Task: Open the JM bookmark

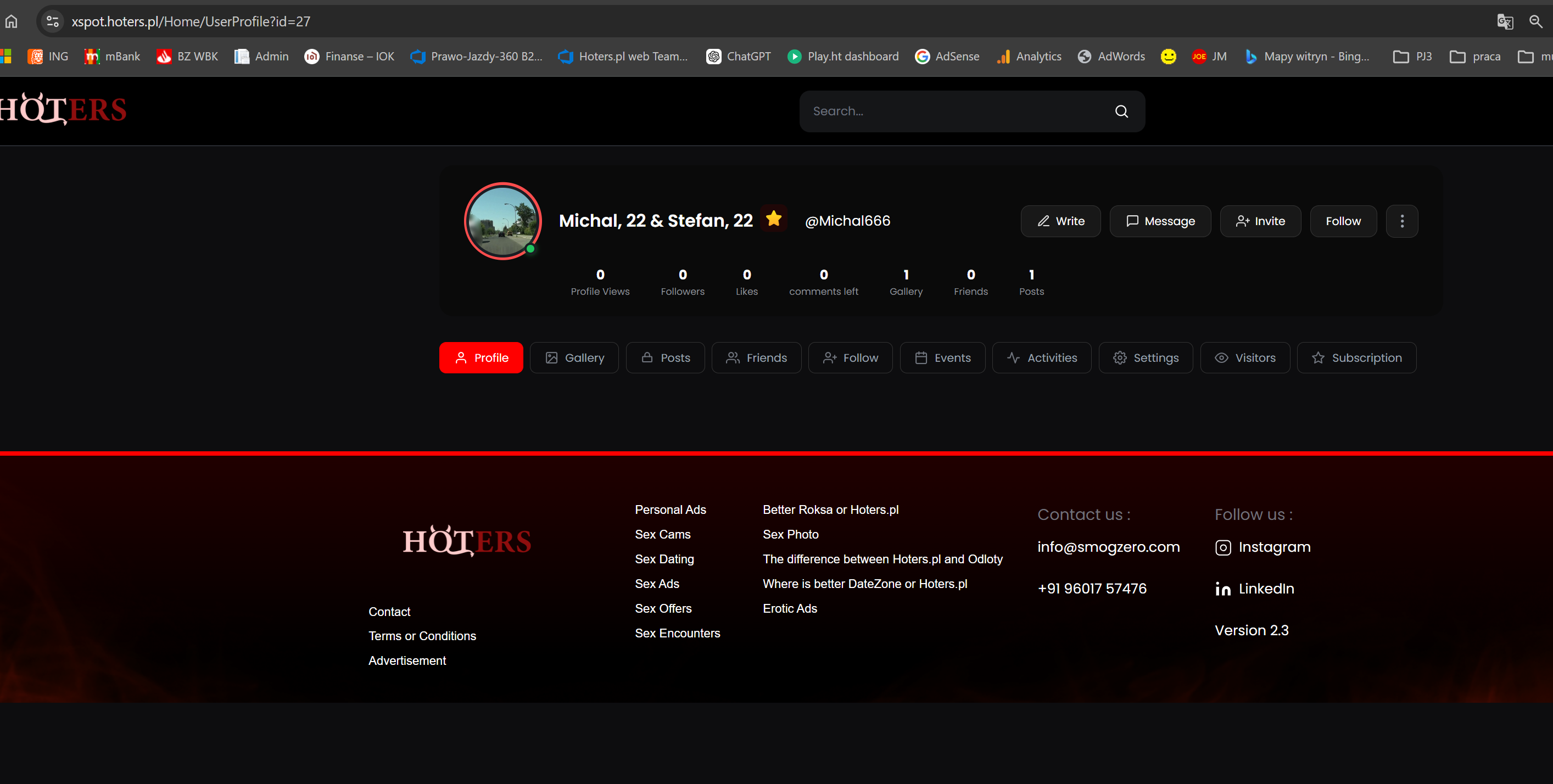Action: click(1209, 57)
